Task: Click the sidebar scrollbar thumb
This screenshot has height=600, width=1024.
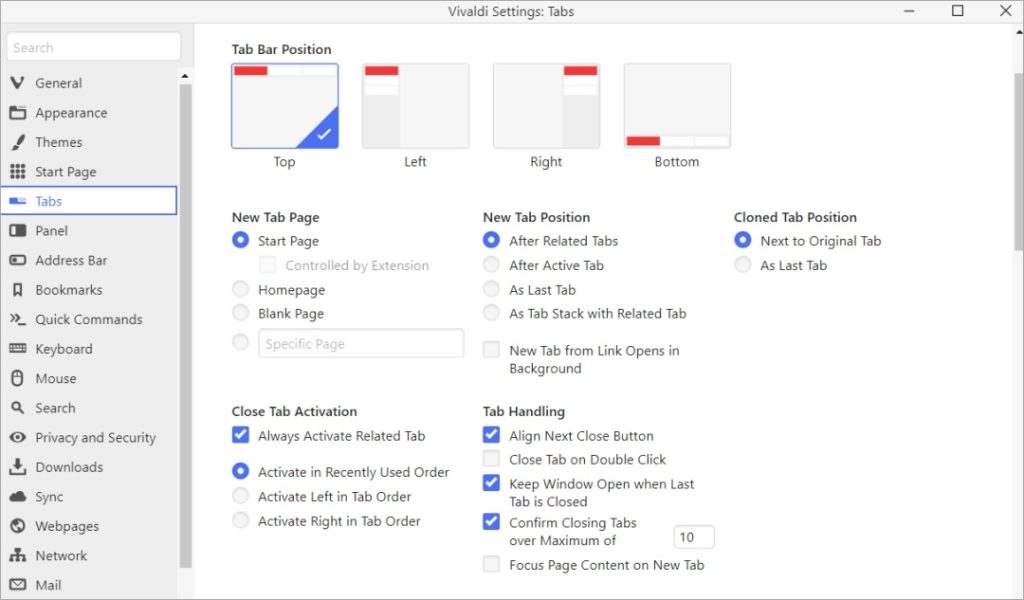Action: point(185,326)
